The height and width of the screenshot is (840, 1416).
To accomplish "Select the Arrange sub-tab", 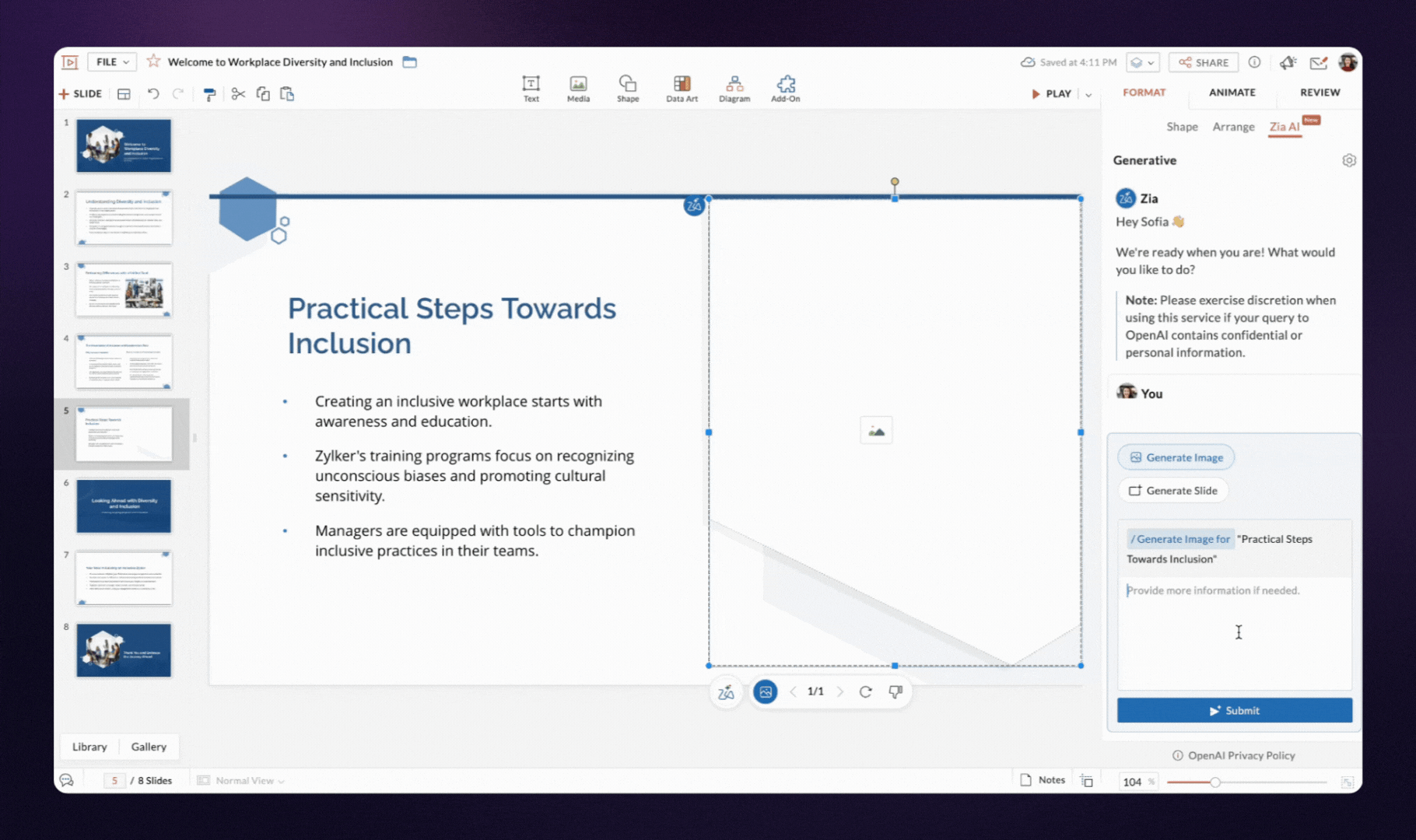I will point(1233,127).
